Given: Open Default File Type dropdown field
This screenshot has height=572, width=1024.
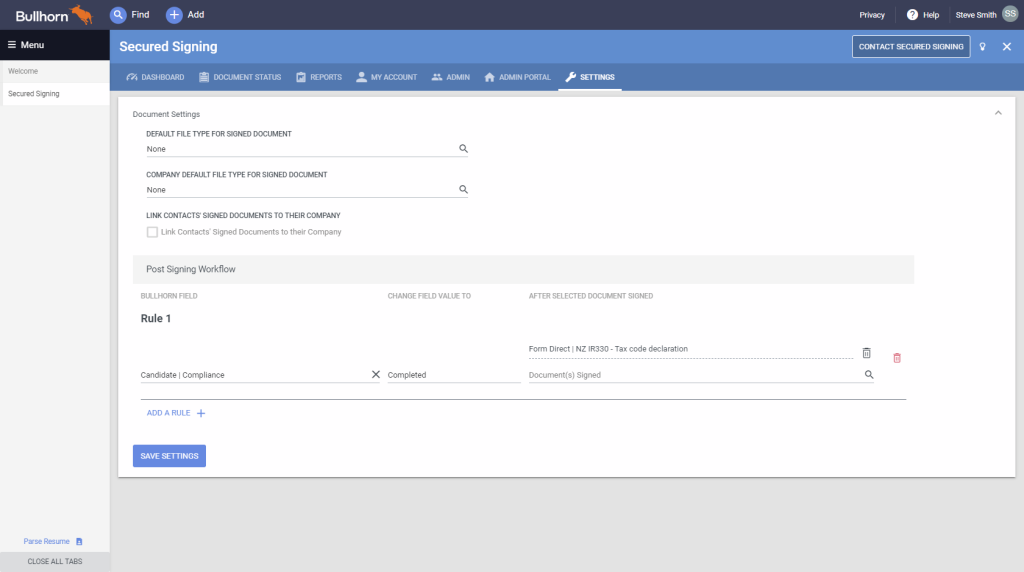Looking at the screenshot, I should click(x=307, y=149).
